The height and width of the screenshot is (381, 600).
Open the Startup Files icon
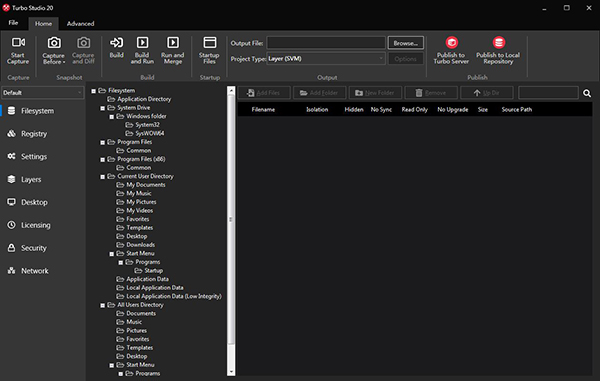(x=209, y=42)
